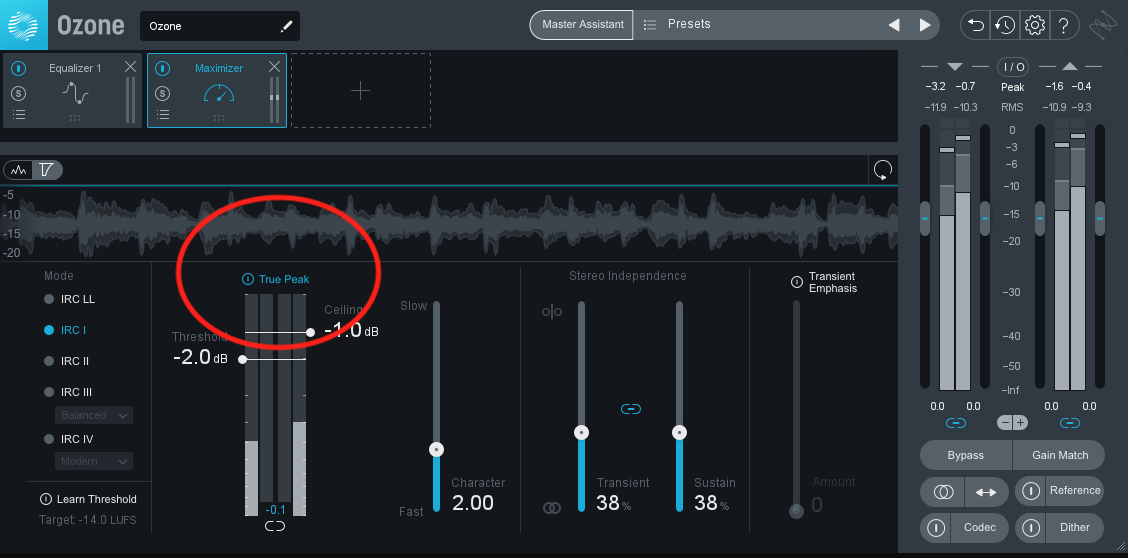Switch to the waveform view icon

click(x=19, y=170)
